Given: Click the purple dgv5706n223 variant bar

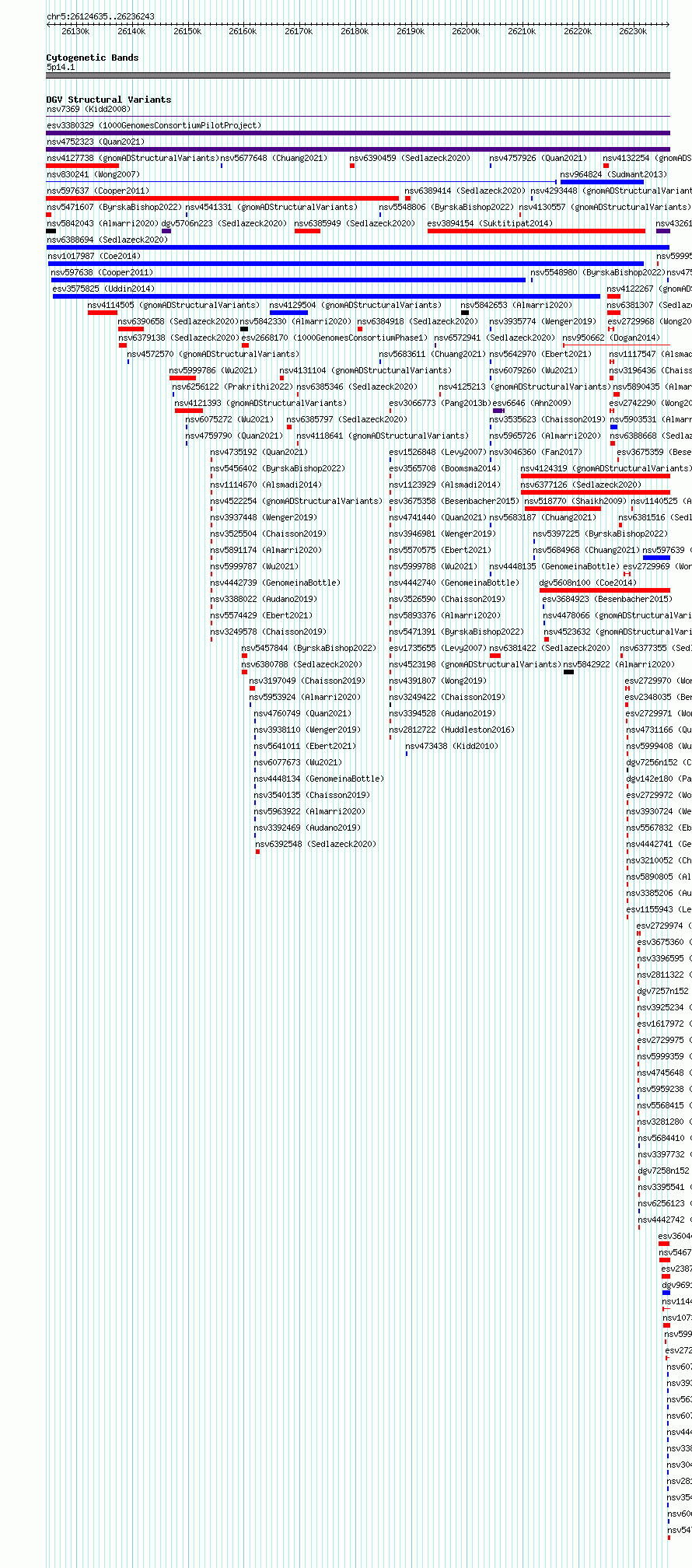Looking at the screenshot, I should (x=166, y=231).
